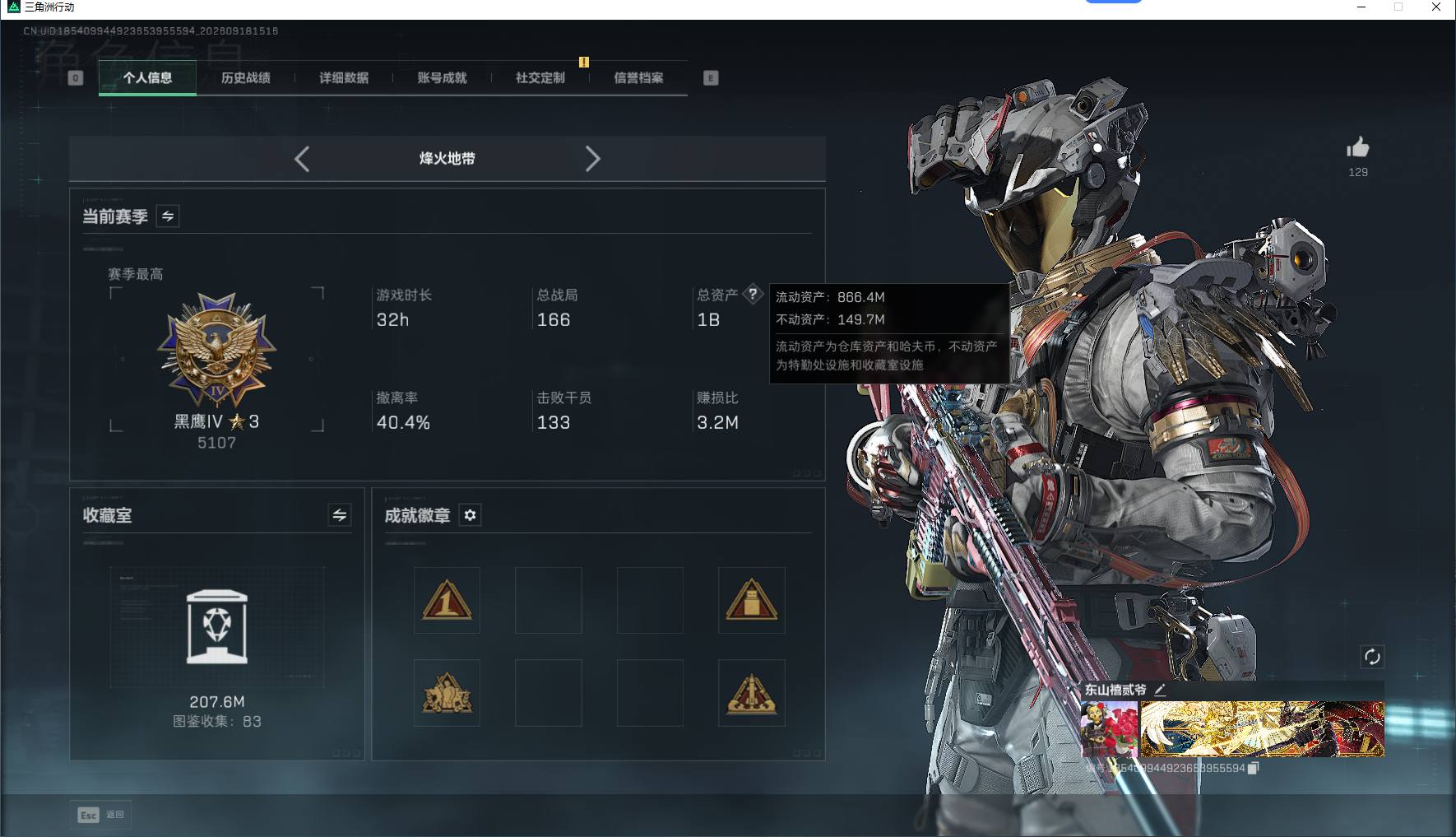This screenshot has height=837, width=1456.
Task: Select the red triangle number 1 badge
Action: point(447,600)
